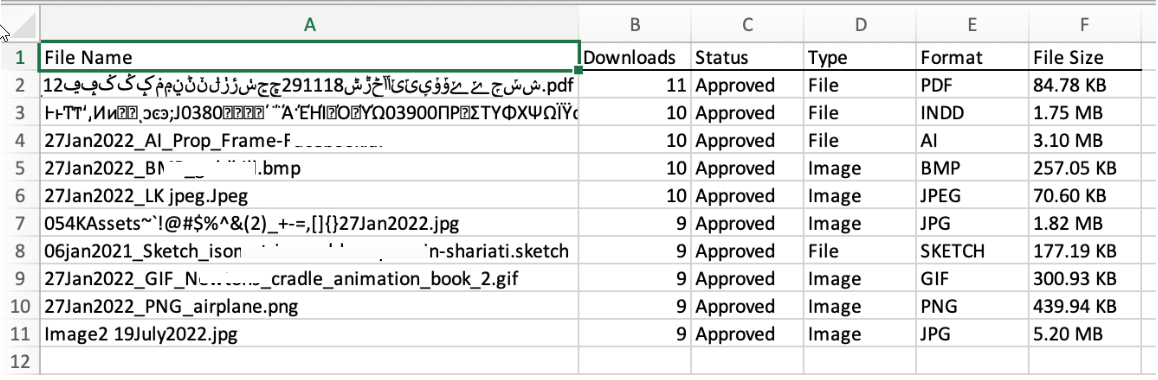The width and height of the screenshot is (1158, 380).
Task: Click the Status header cell
Action: point(747,57)
